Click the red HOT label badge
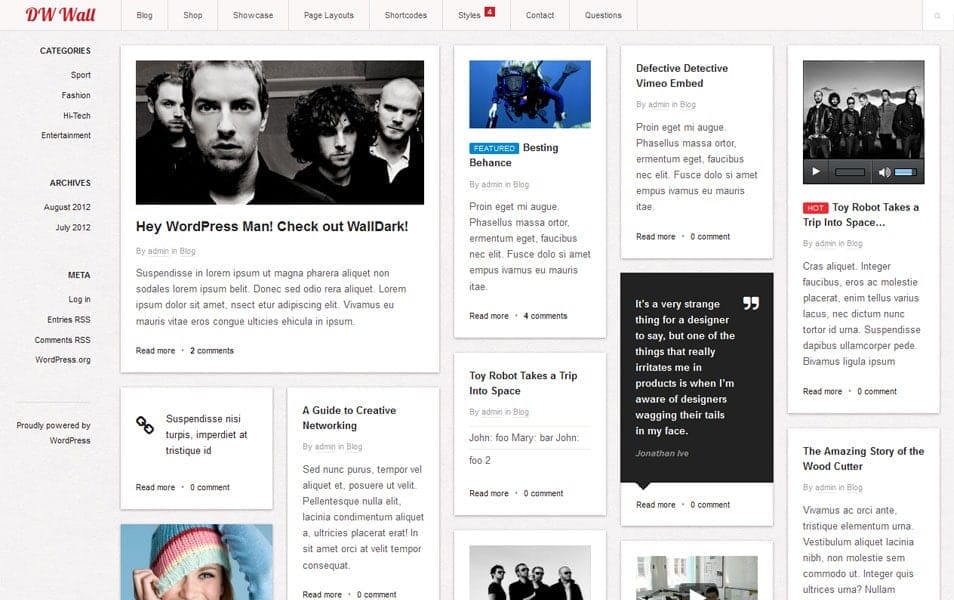Screen dimensions: 954x600 tap(814, 208)
